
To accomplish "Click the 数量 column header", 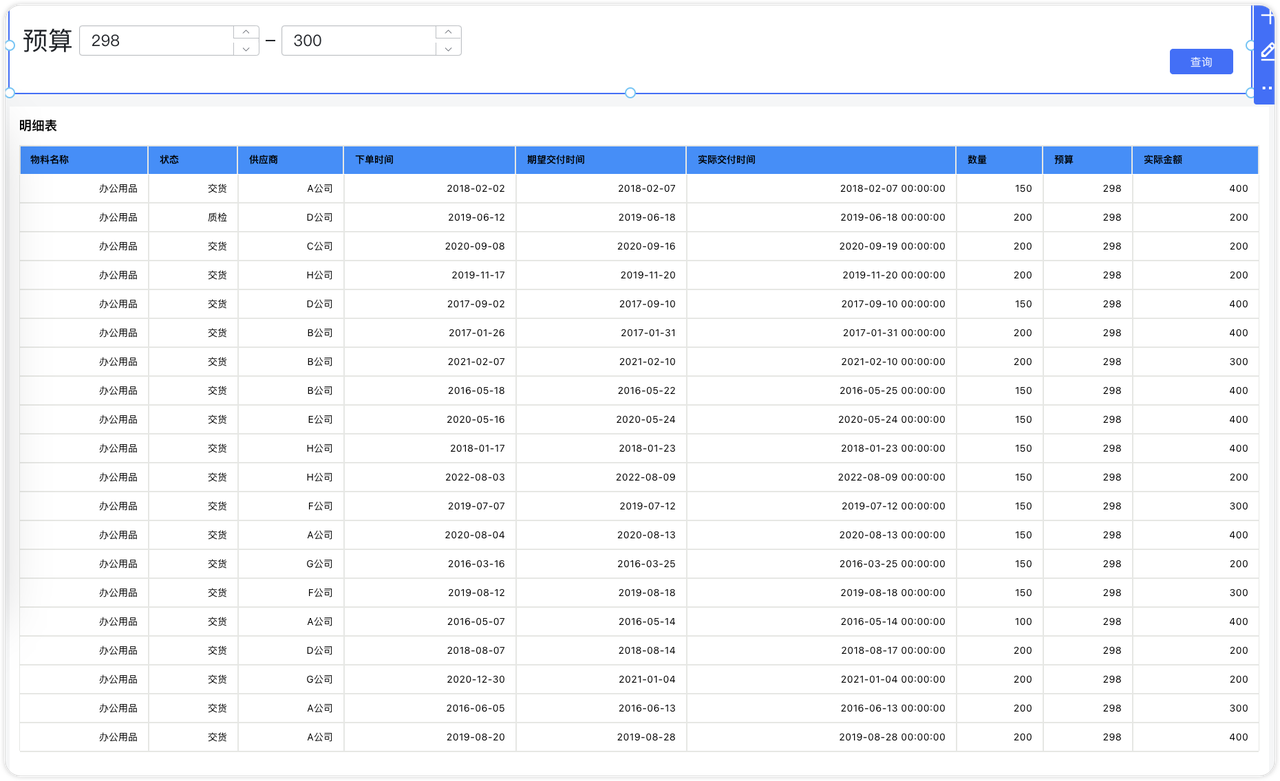I will click(x=999, y=160).
